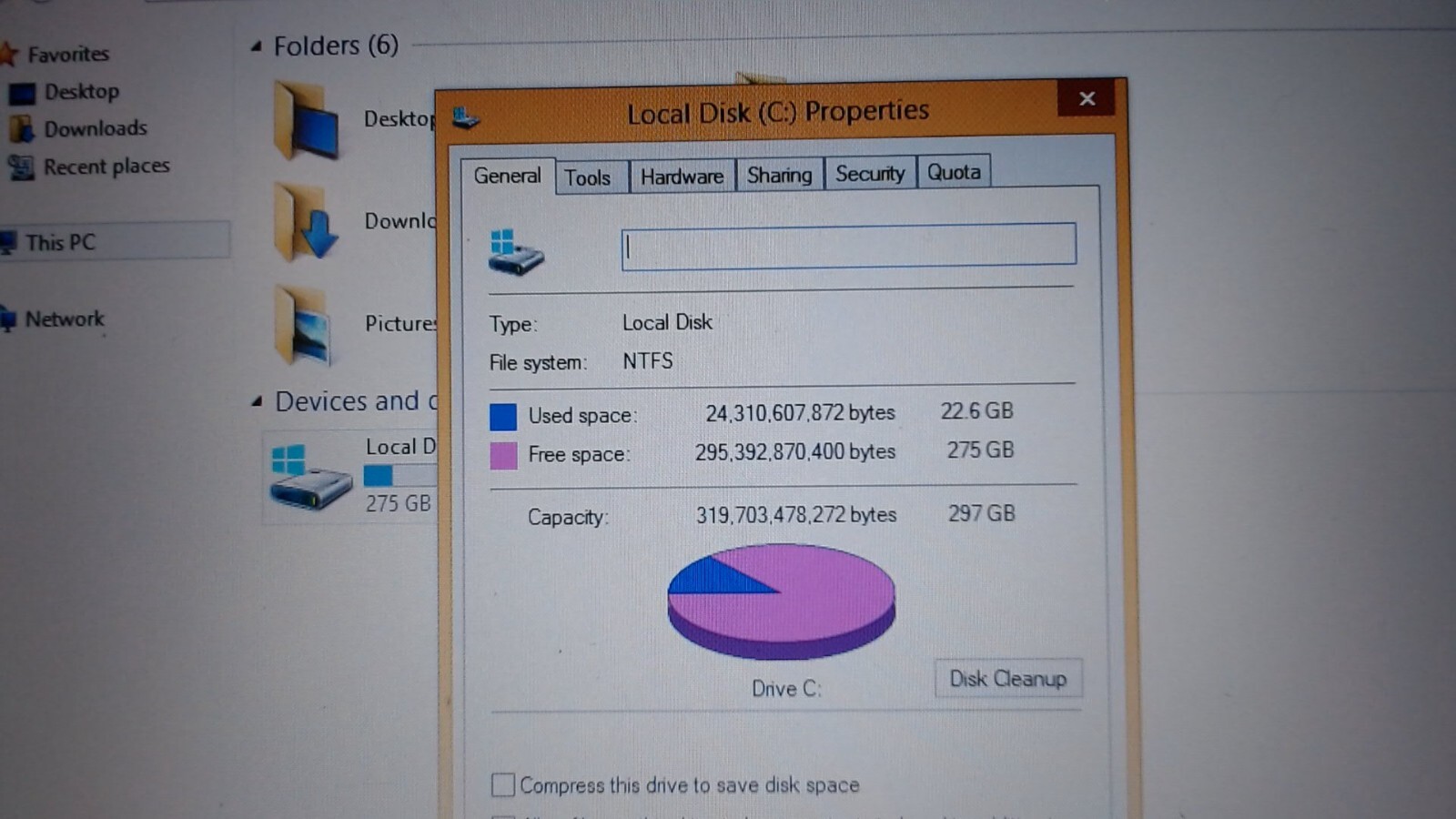Viewport: 1456px width, 819px height.
Task: Open Downloads in the Favorites list
Action: click(x=96, y=128)
